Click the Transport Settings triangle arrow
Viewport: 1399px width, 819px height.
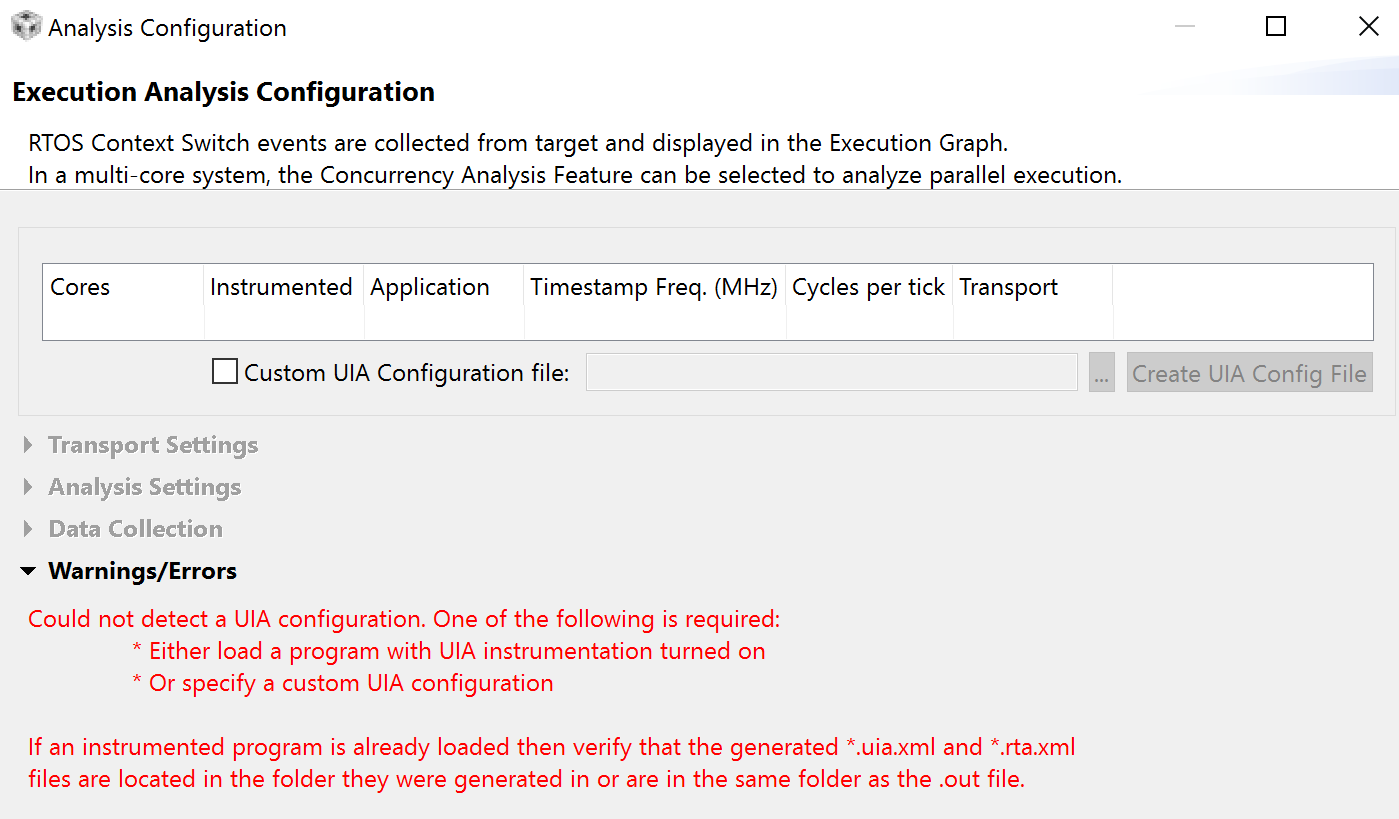(x=28, y=445)
